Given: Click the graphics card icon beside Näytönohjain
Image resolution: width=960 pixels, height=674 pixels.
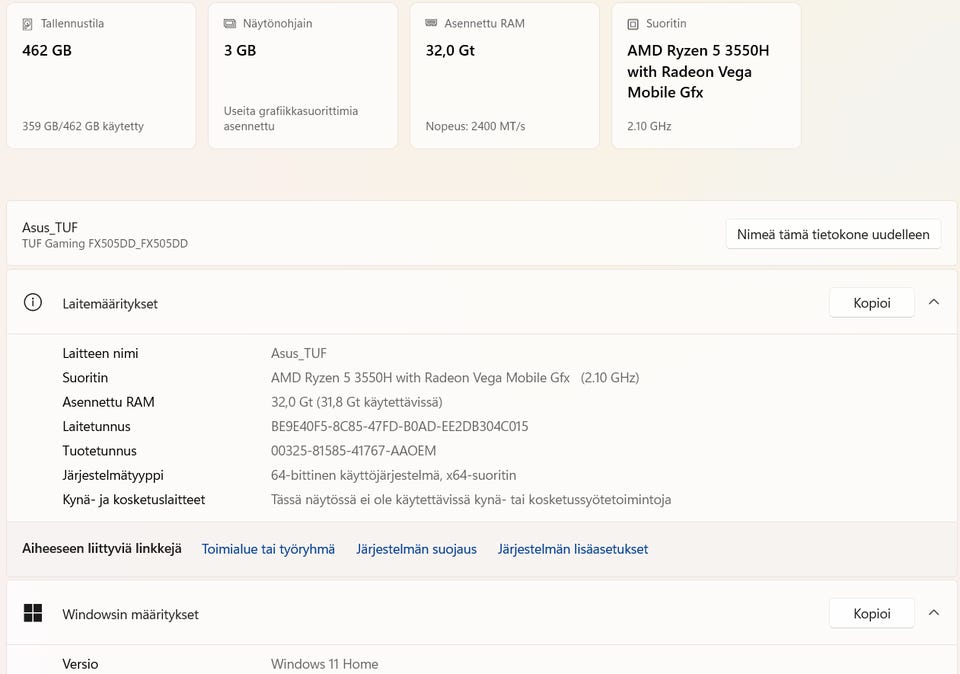Looking at the screenshot, I should pyautogui.click(x=230, y=23).
